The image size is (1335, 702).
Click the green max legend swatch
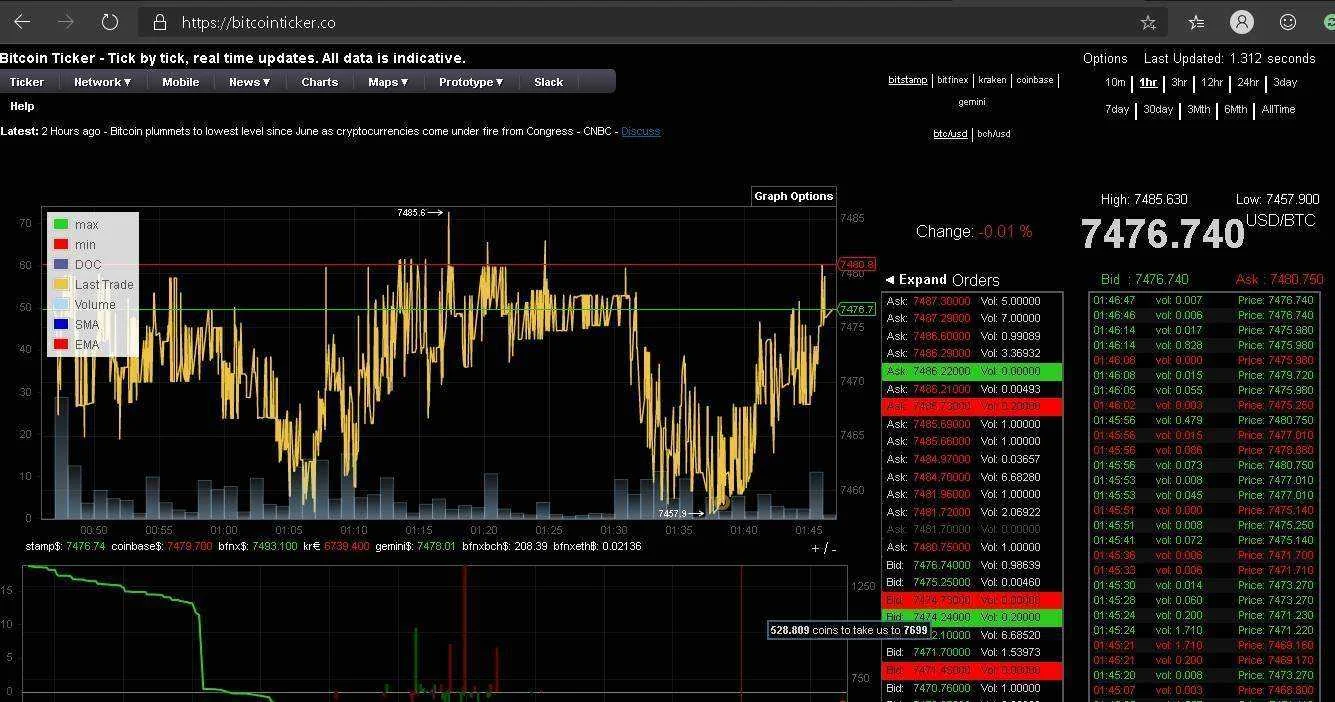(61, 225)
